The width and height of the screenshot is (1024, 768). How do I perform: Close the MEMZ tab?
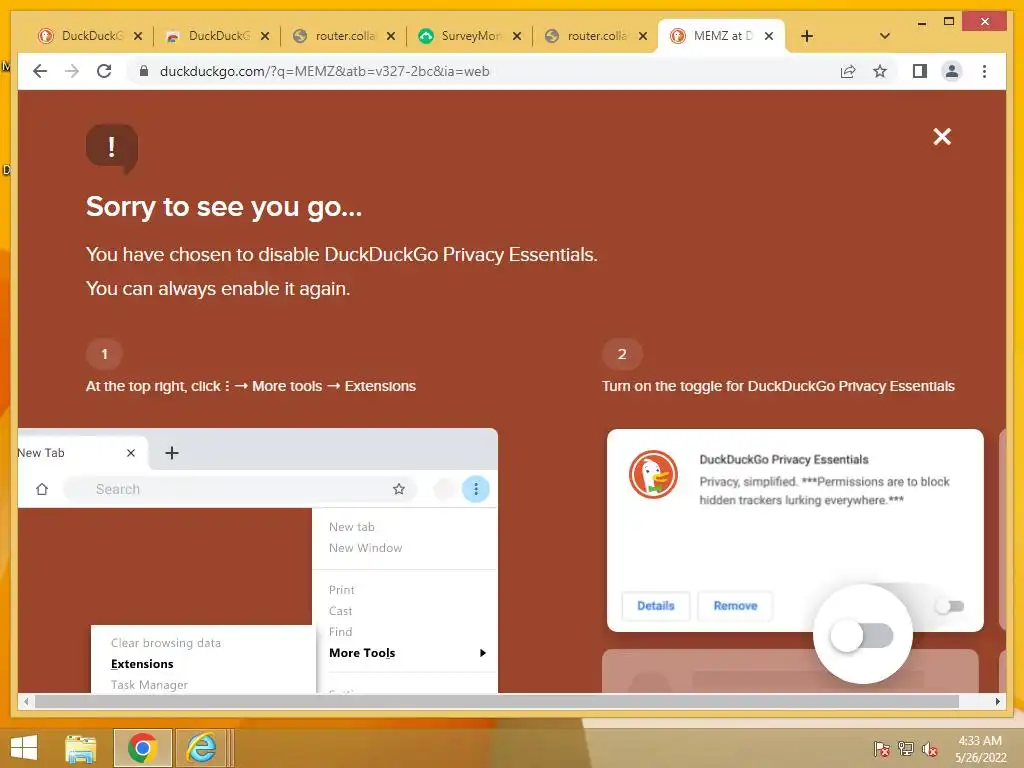point(769,36)
